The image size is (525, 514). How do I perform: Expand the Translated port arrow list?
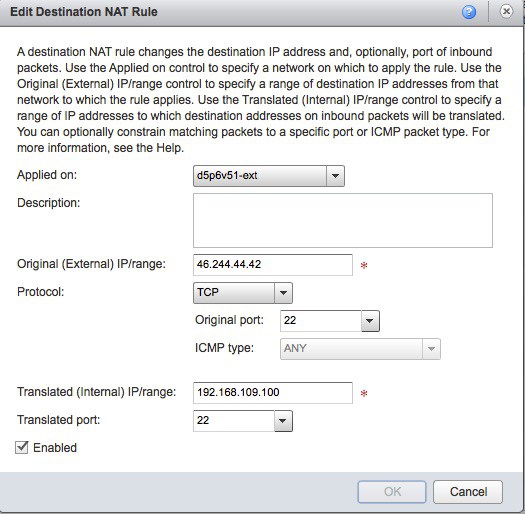(x=283, y=421)
